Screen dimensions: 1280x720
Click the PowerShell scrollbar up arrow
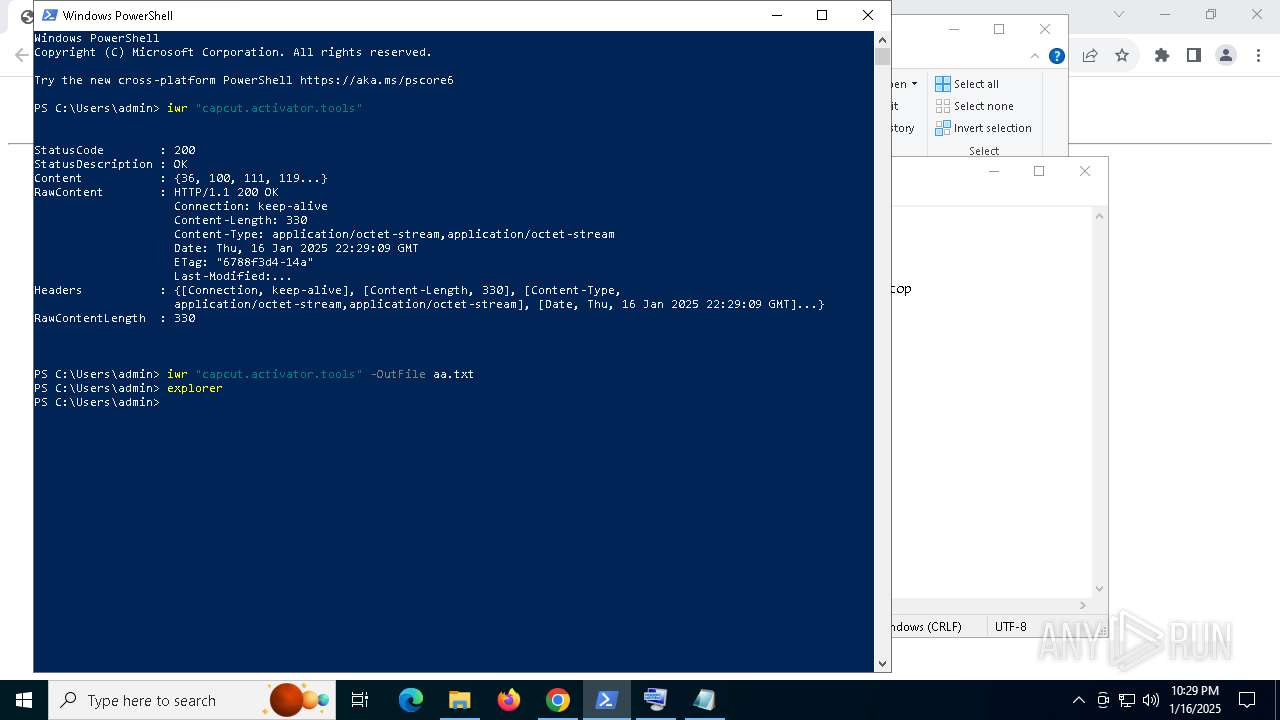pos(882,39)
